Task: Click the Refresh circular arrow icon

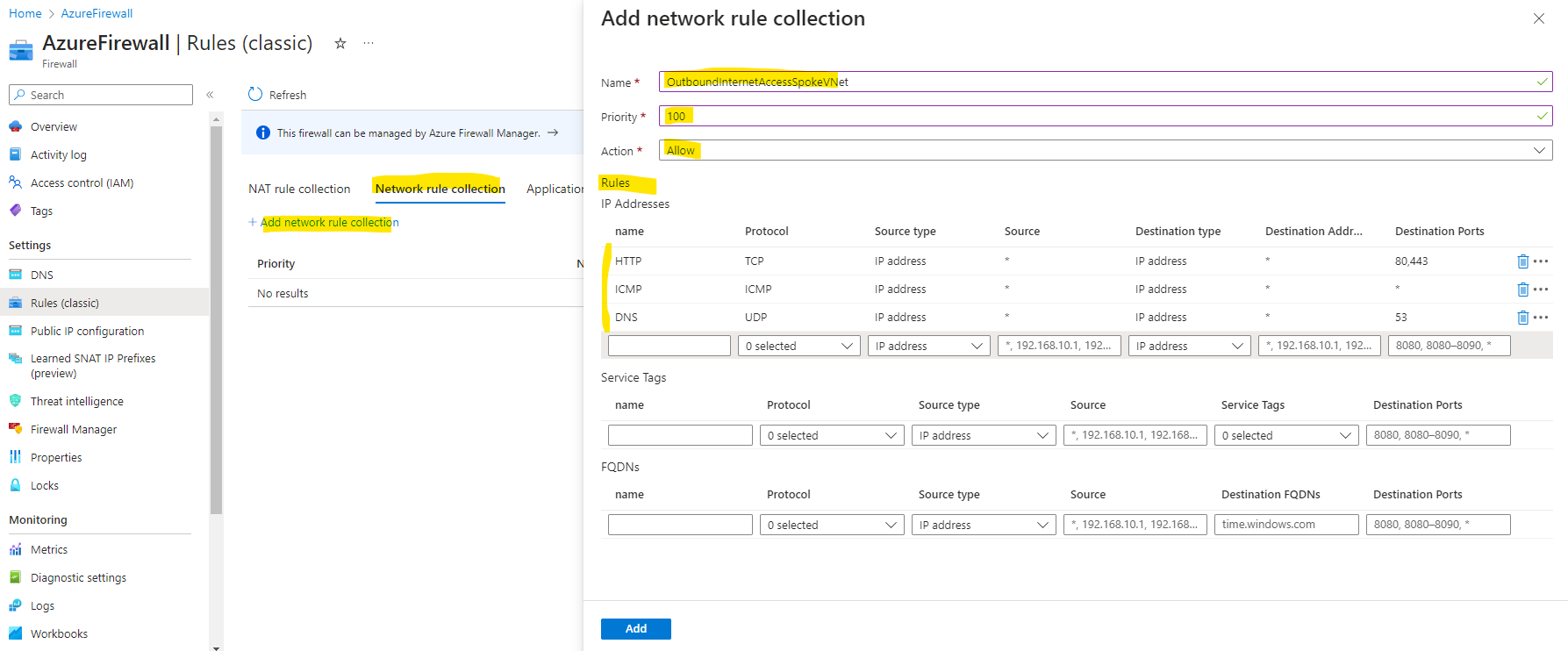Action: [x=255, y=94]
